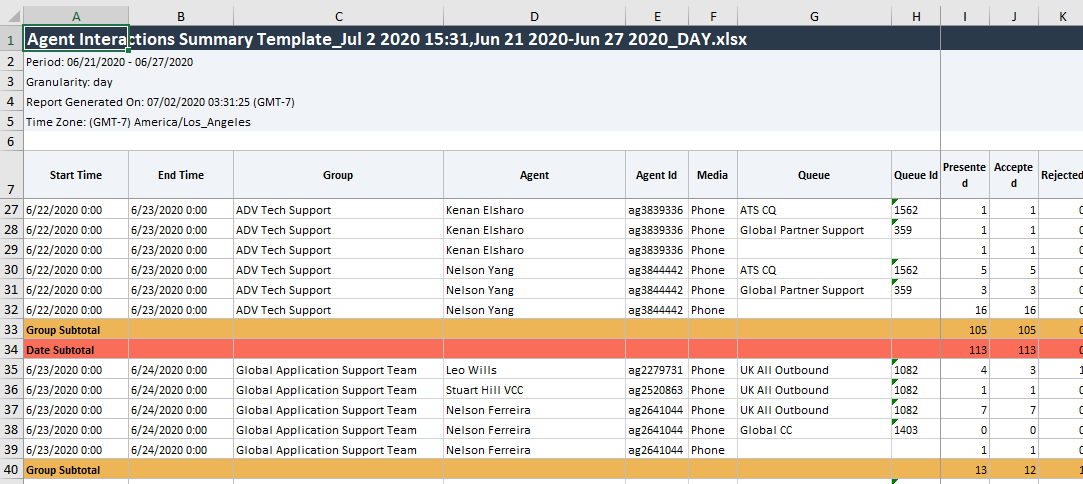1083x484 pixels.
Task: Click 'Global Application Support Team' in row 39
Action: [x=338, y=449]
